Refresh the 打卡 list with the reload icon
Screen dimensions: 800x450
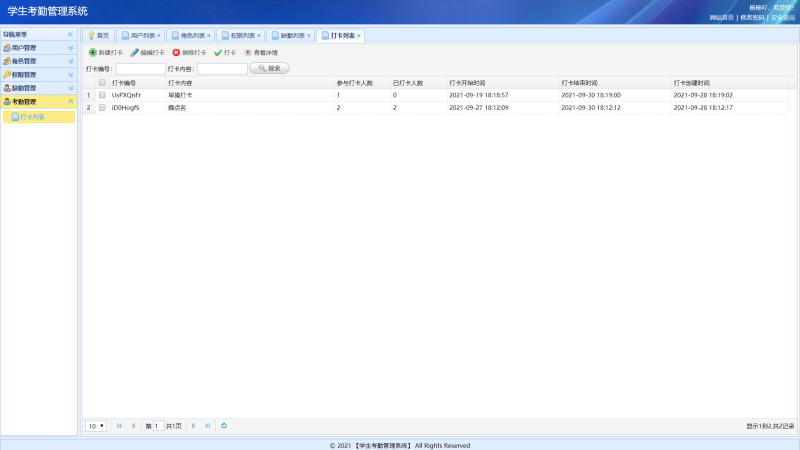[224, 426]
